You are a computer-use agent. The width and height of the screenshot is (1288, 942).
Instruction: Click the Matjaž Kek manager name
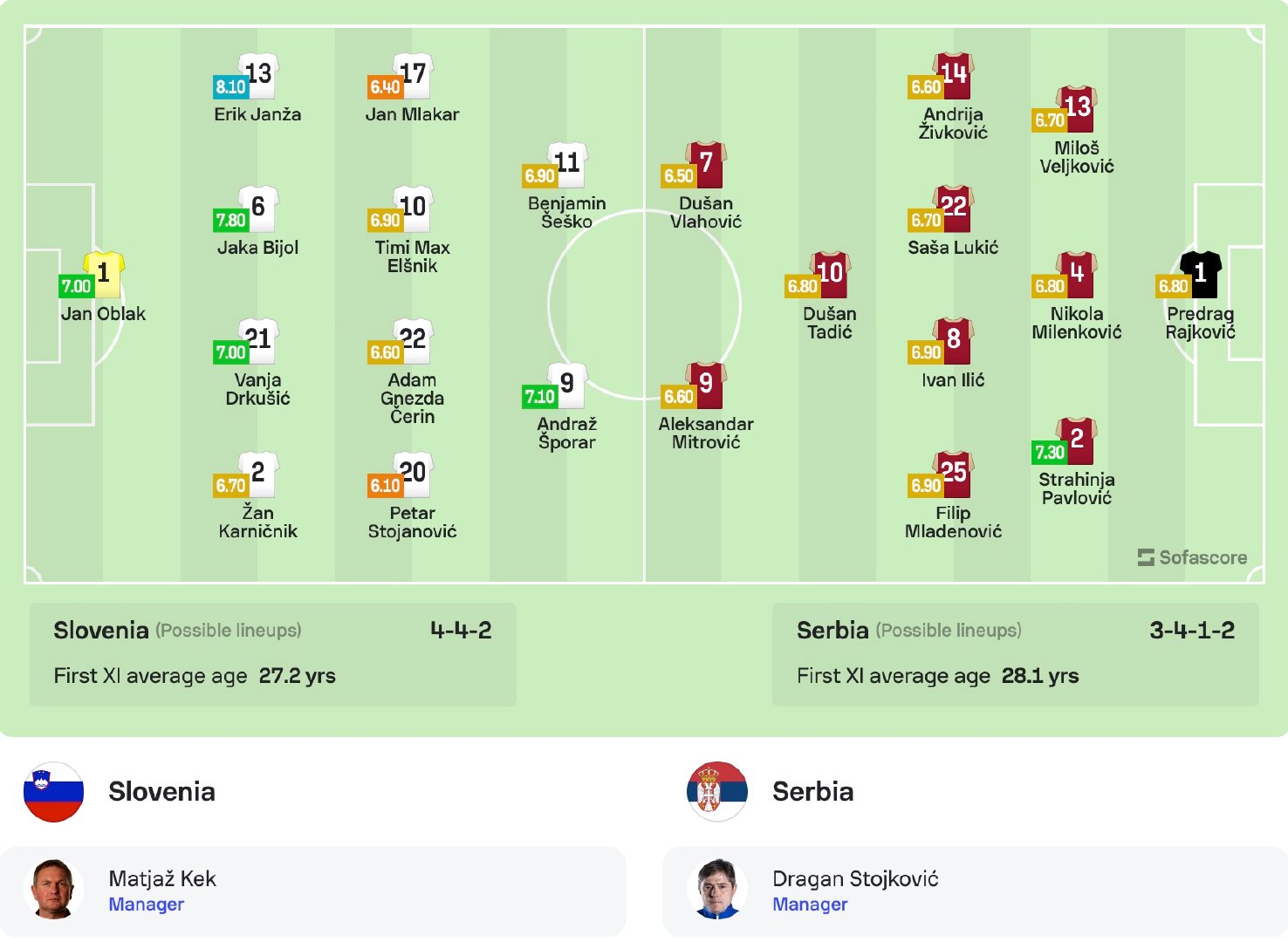click(162, 878)
